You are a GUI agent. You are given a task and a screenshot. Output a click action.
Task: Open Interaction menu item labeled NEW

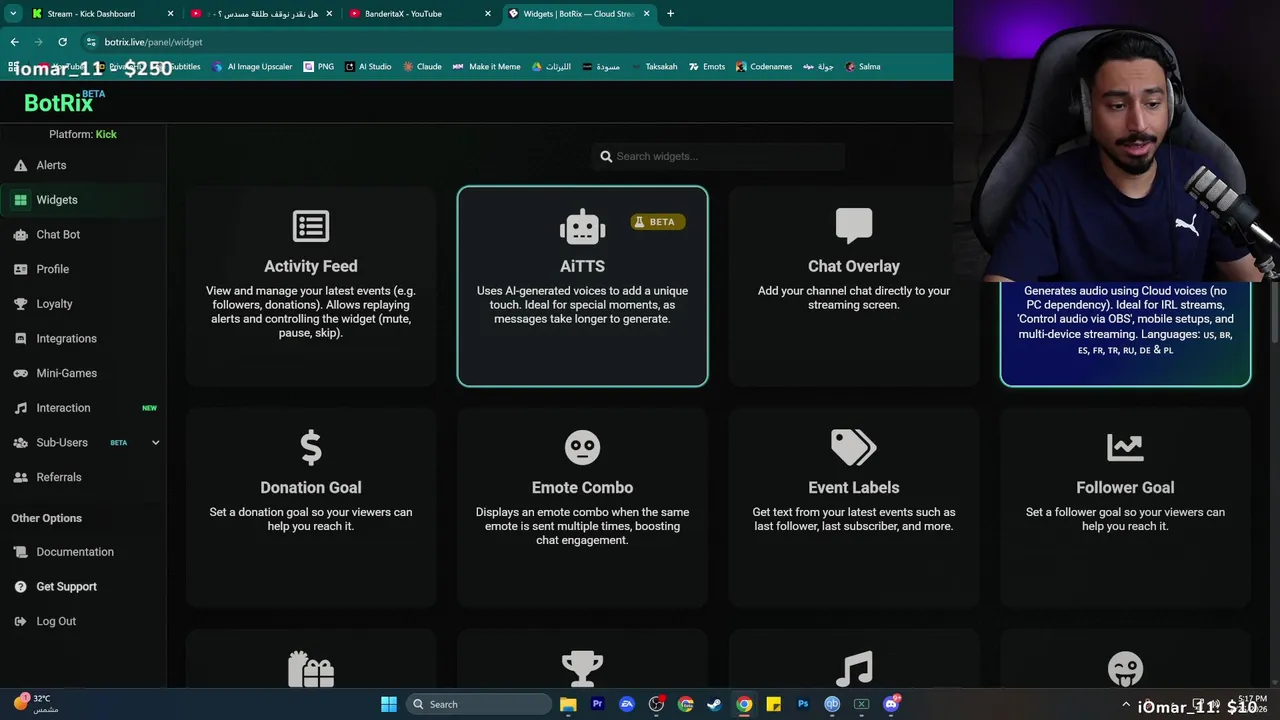click(85, 408)
